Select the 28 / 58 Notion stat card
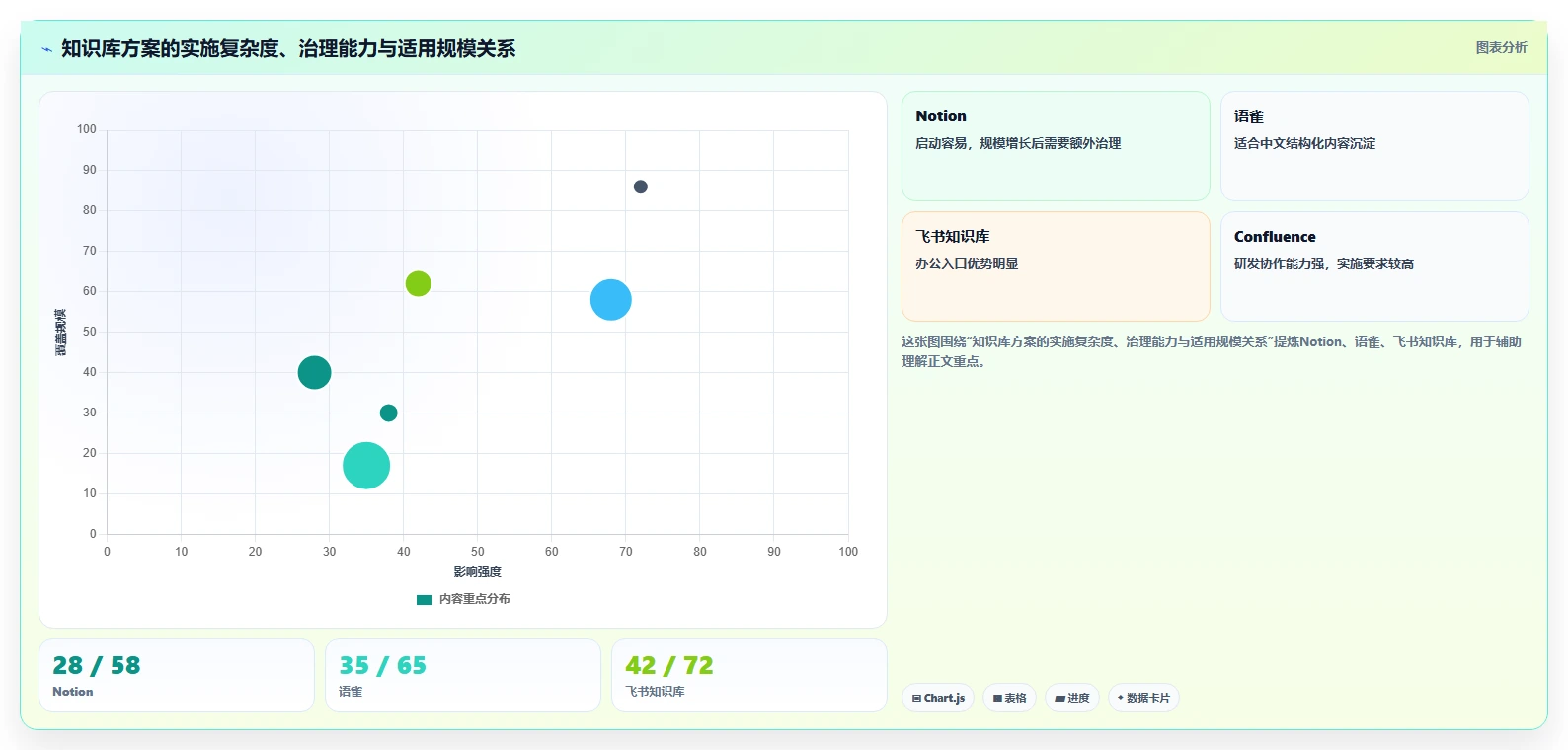The image size is (1568, 750). 177,675
